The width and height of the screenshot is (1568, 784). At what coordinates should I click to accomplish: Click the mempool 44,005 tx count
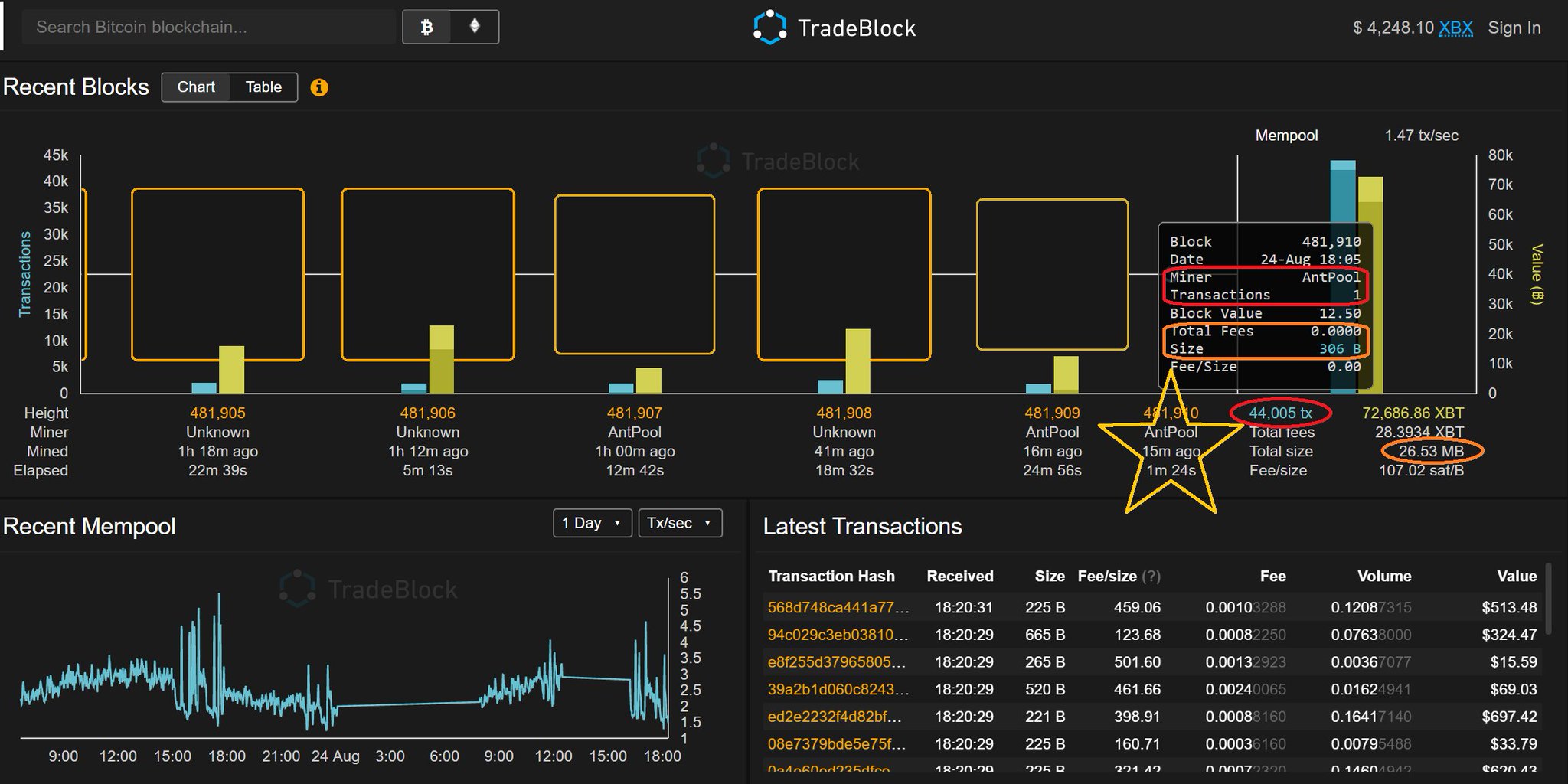pos(1280,413)
